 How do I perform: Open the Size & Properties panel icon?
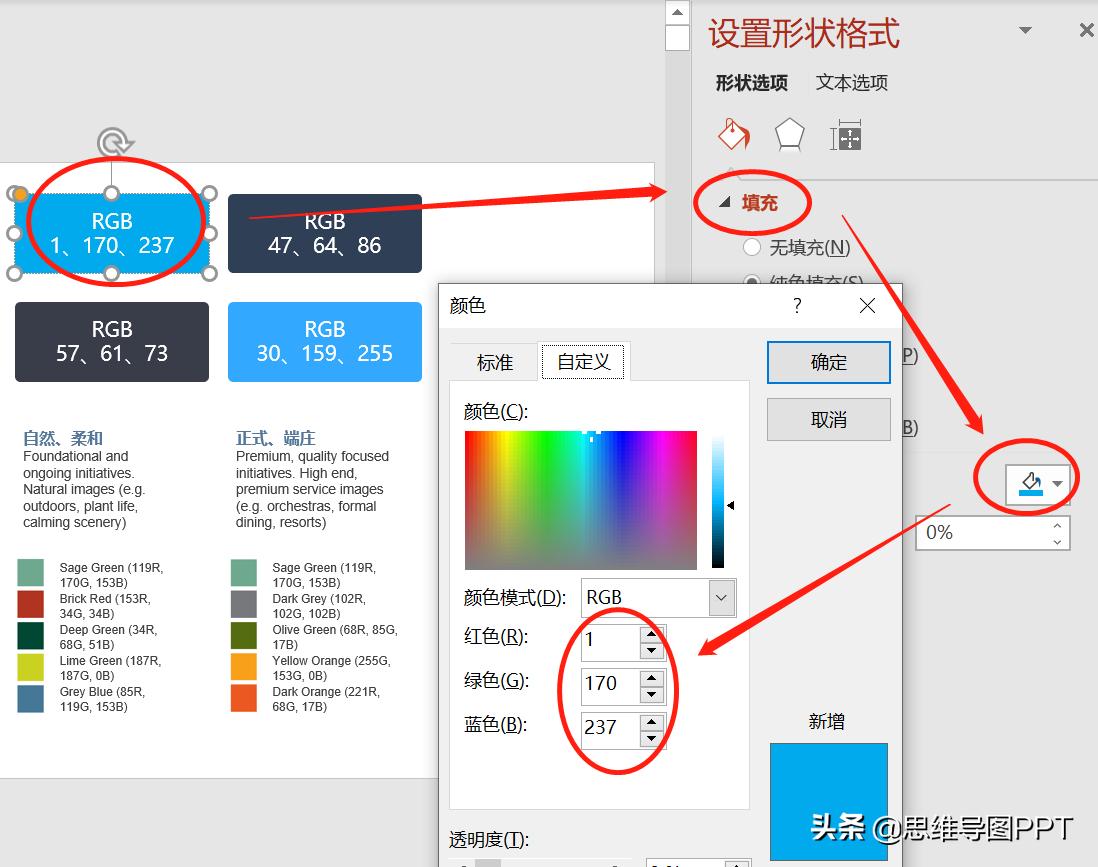pos(845,133)
